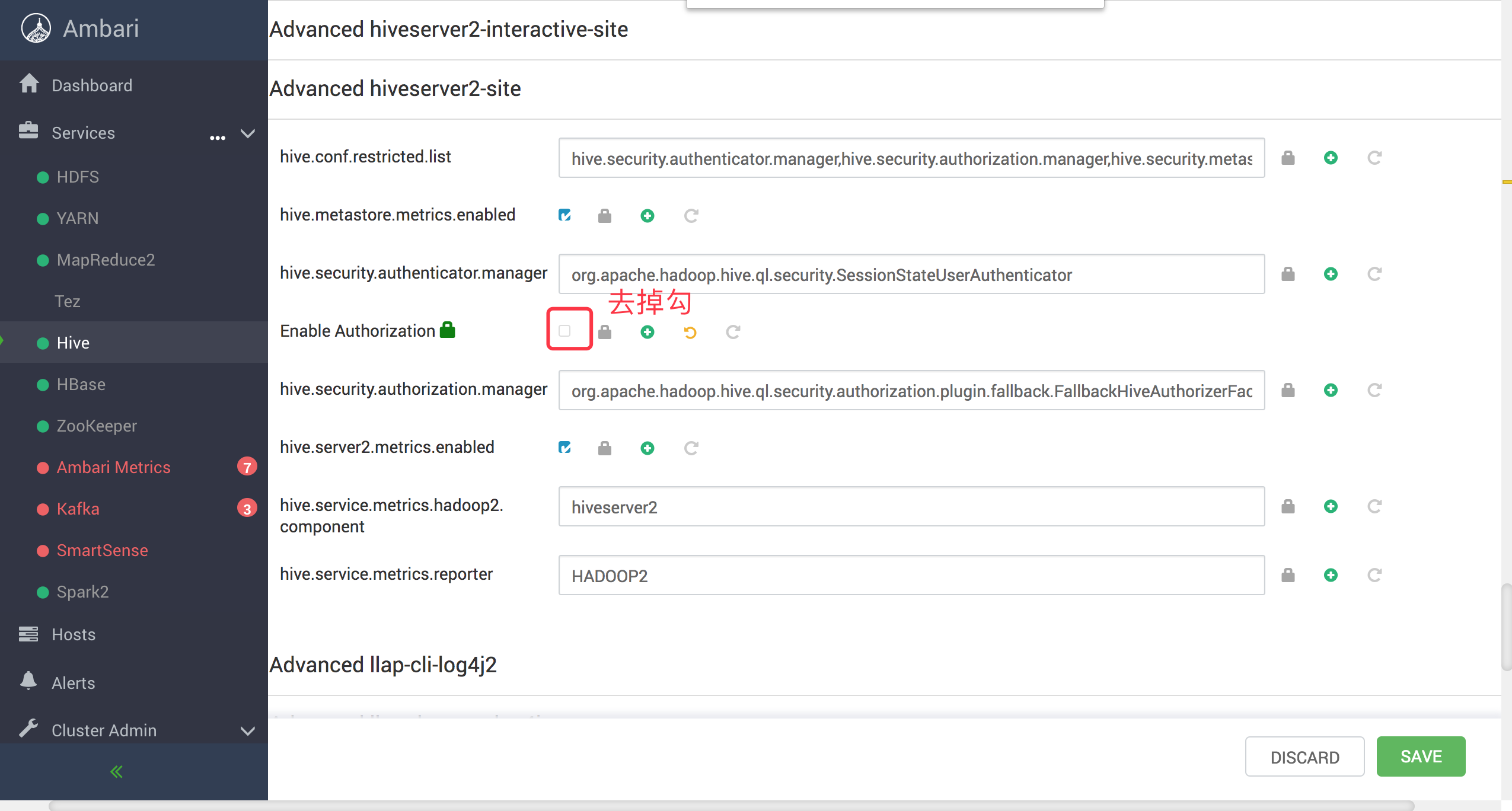
Task: Check the Enable Authorization checkbox
Action: pos(564,331)
